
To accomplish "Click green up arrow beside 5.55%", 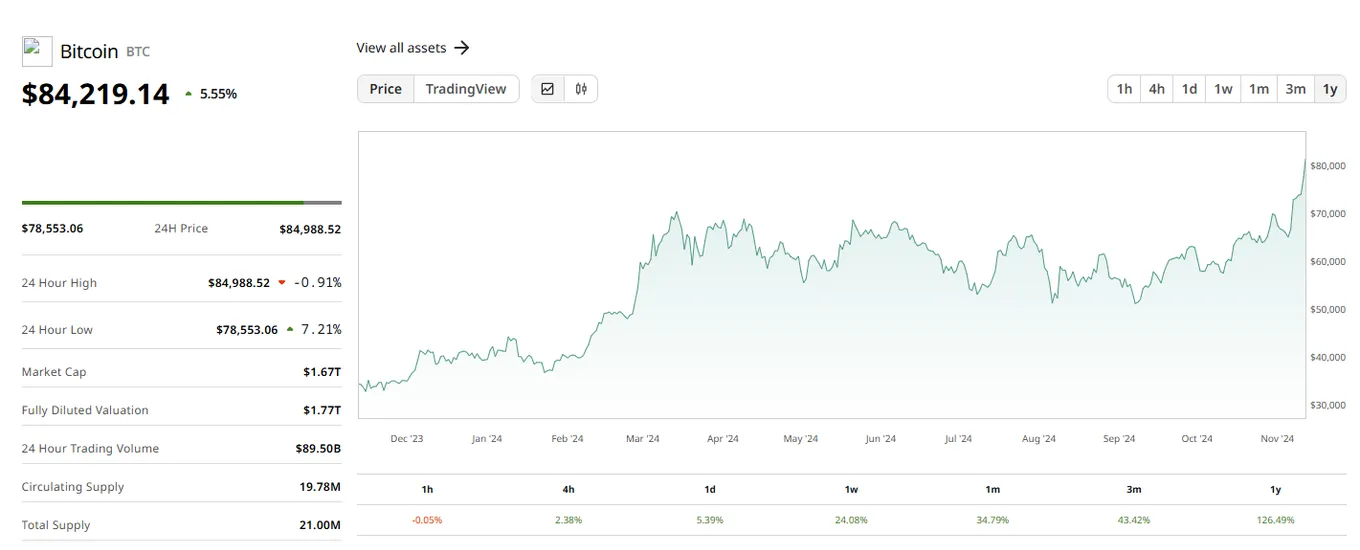I will click(x=188, y=94).
